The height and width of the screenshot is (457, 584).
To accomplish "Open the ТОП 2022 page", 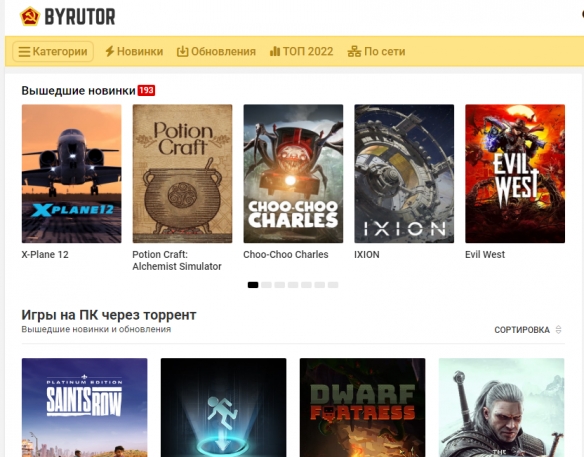I will pos(308,51).
